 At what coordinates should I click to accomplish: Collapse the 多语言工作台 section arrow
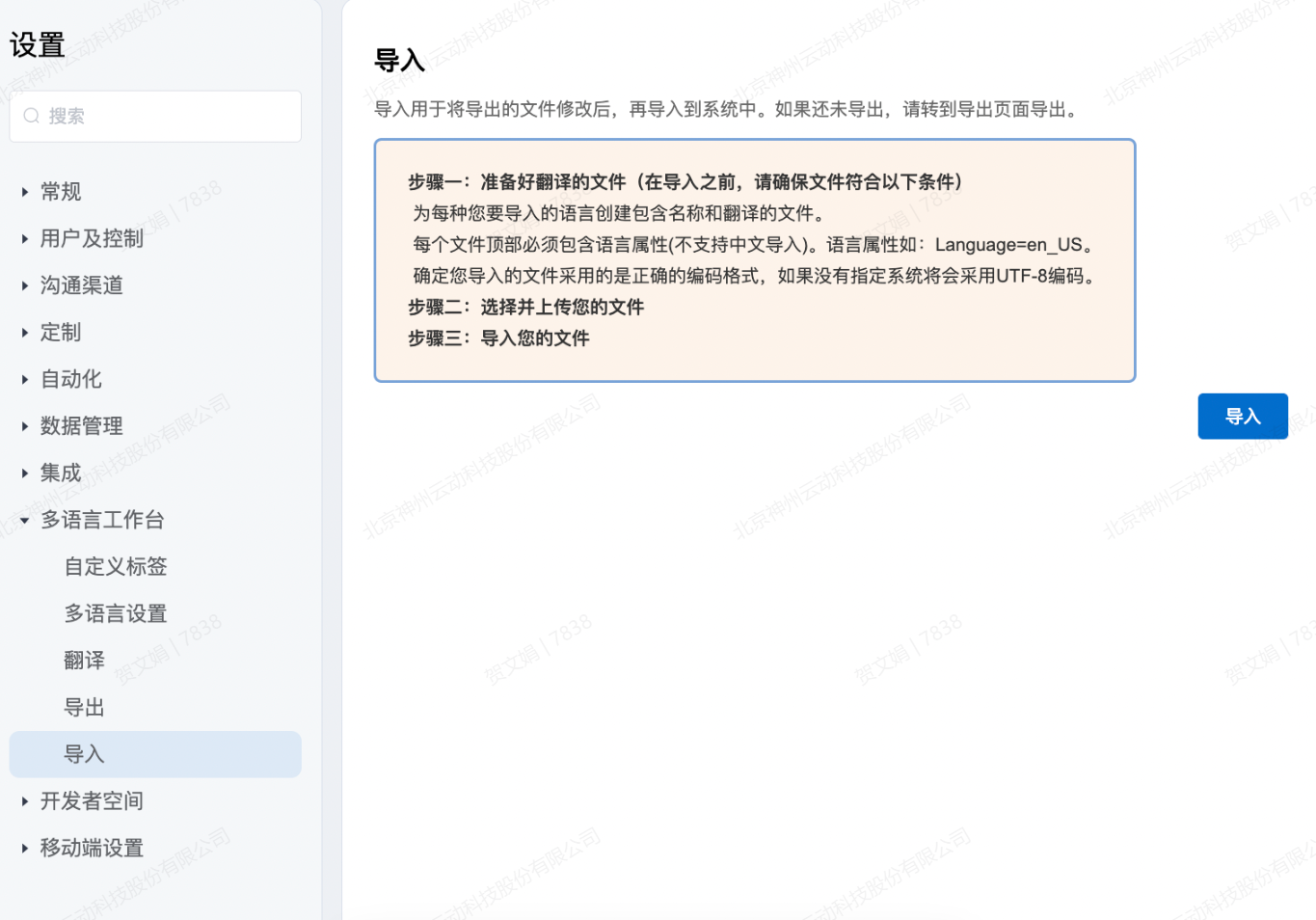click(24, 520)
